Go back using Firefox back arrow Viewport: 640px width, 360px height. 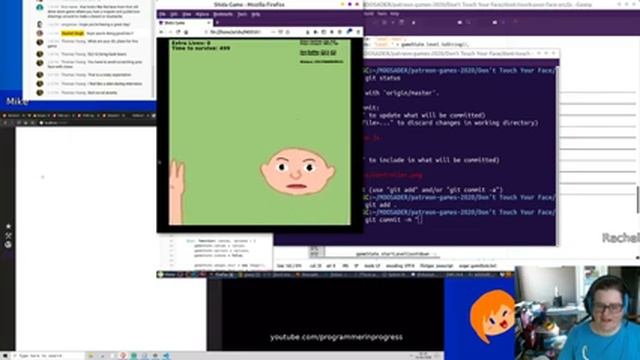coord(161,32)
